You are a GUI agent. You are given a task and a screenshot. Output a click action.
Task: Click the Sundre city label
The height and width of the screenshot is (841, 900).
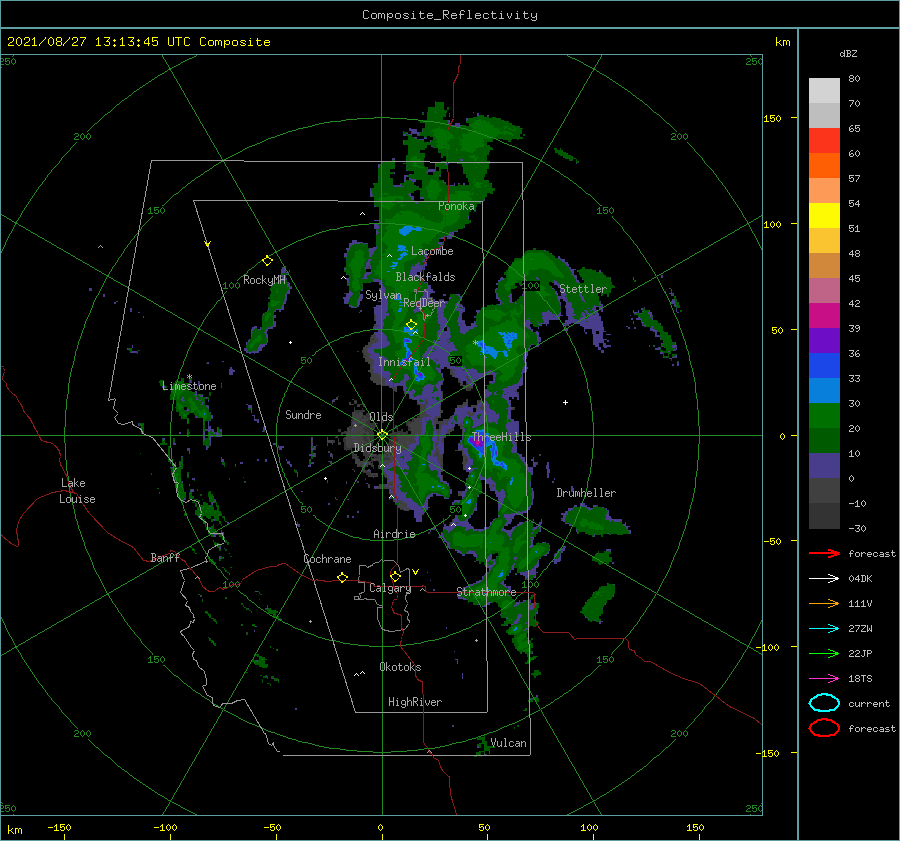tap(303, 414)
